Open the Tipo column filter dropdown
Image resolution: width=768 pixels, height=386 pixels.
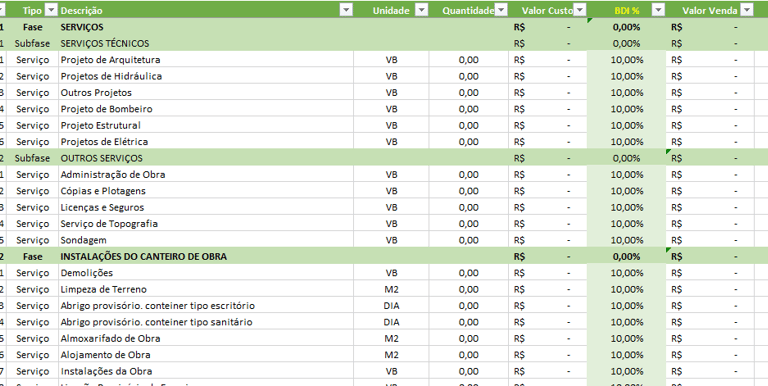pyautogui.click(x=51, y=10)
